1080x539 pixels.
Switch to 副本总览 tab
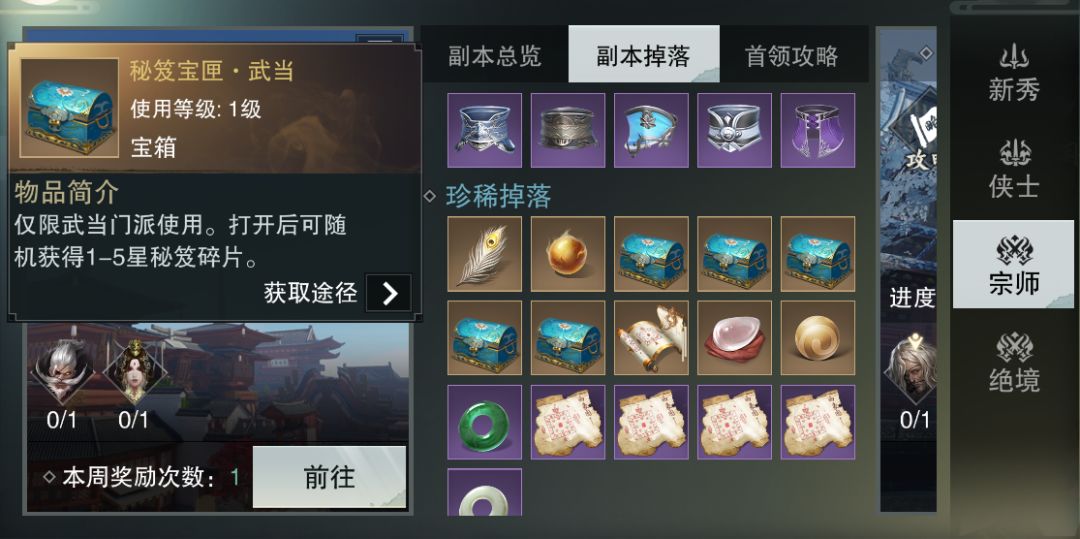click(495, 56)
